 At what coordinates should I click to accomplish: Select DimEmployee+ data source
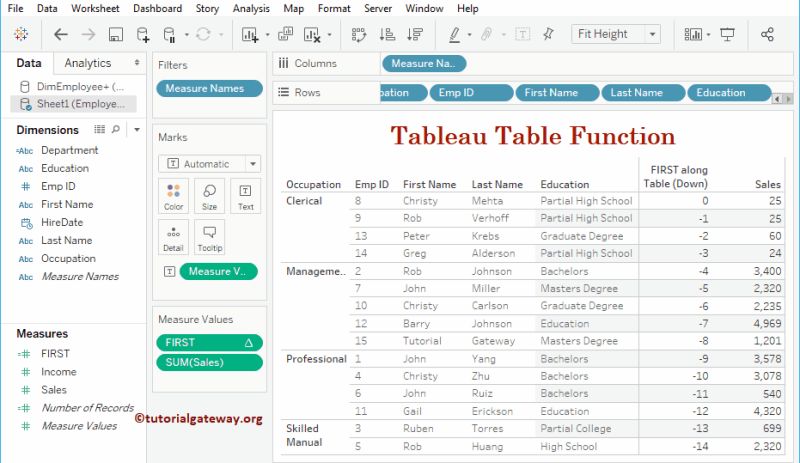[73, 86]
